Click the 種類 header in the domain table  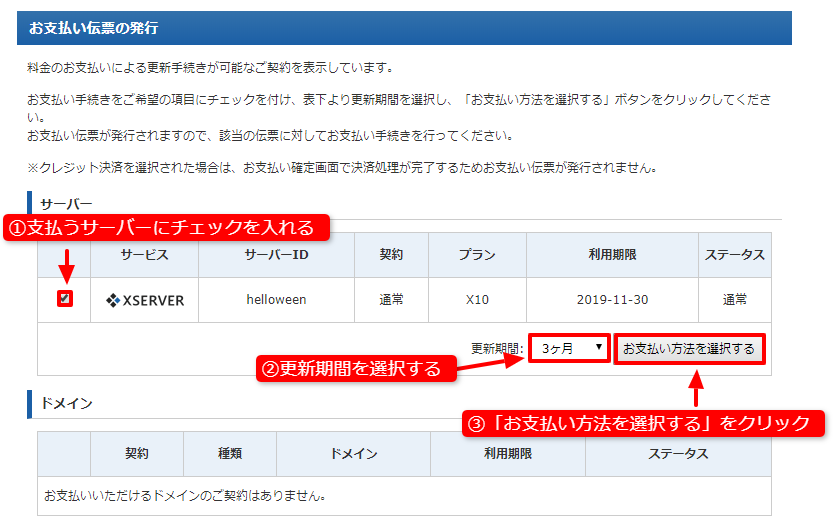(x=229, y=453)
